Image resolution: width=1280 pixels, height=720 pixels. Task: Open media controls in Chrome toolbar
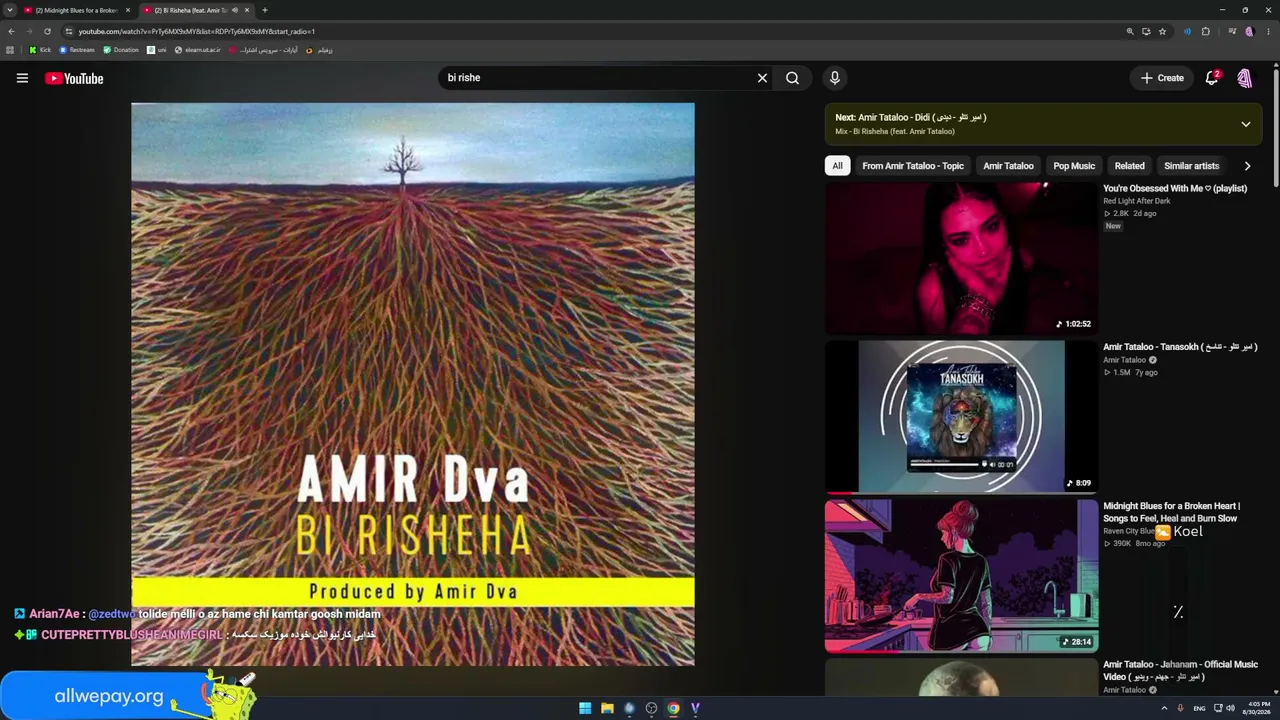[1232, 31]
